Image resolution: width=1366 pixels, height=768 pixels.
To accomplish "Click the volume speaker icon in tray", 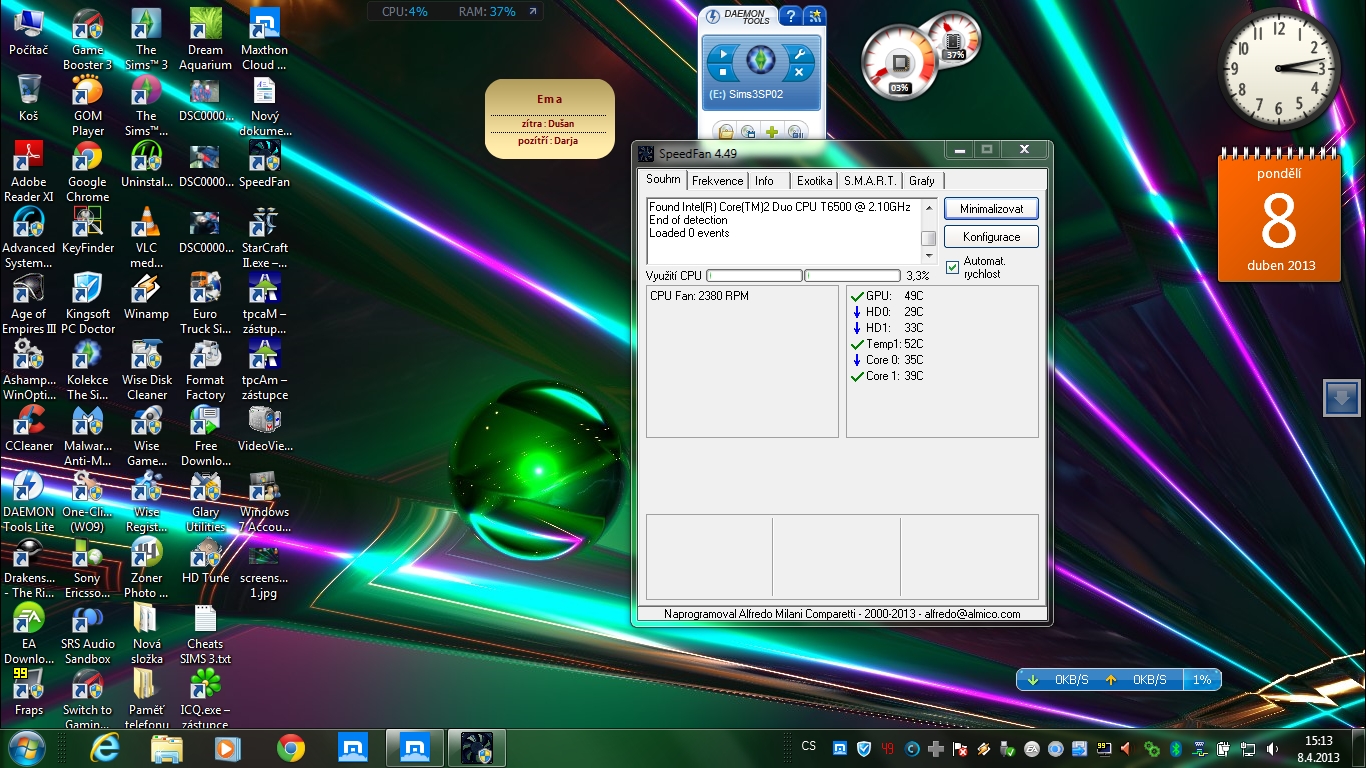I will click(x=1272, y=748).
